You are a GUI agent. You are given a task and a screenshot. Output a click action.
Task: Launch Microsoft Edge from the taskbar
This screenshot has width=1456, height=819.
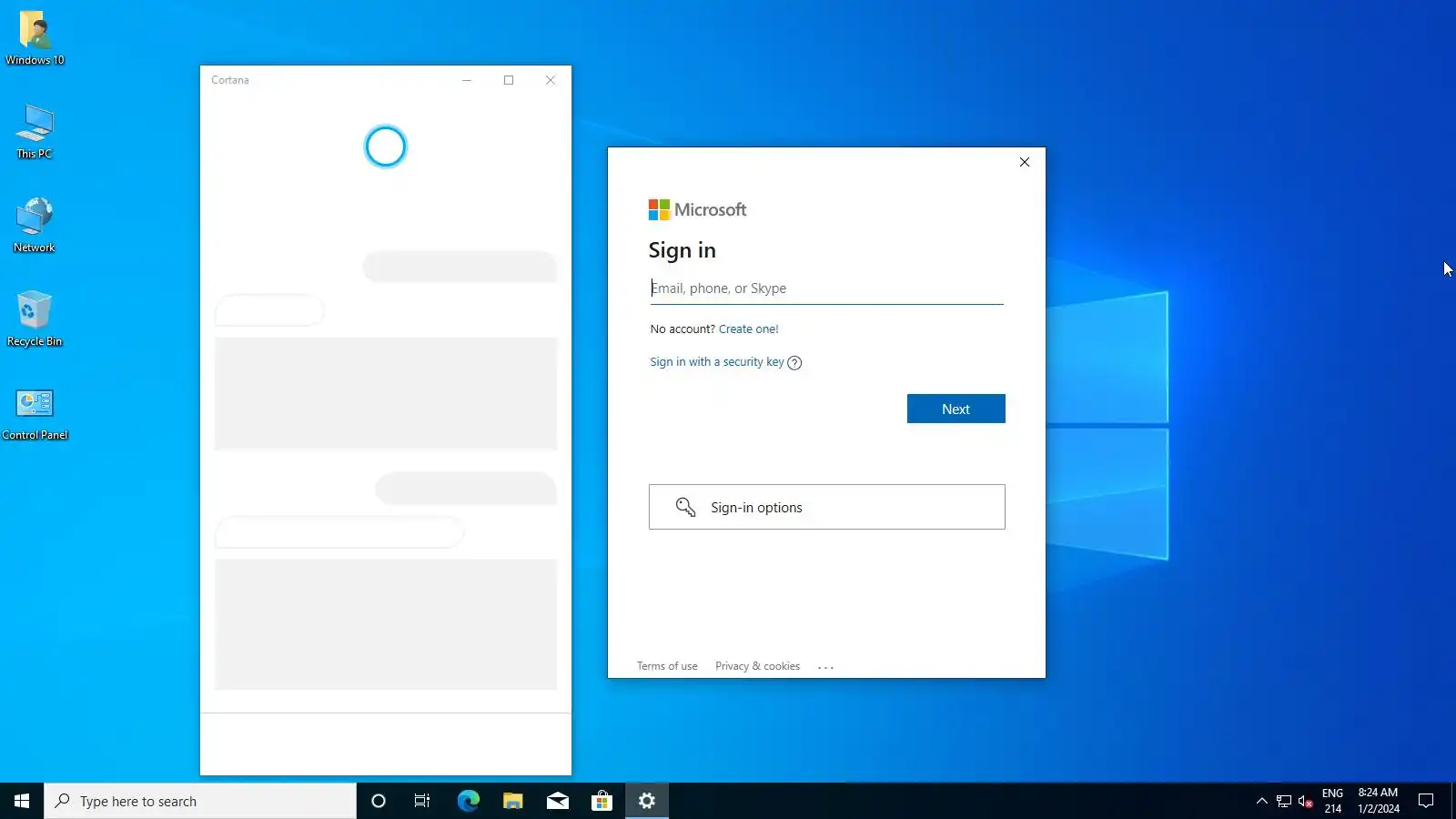pos(468,801)
